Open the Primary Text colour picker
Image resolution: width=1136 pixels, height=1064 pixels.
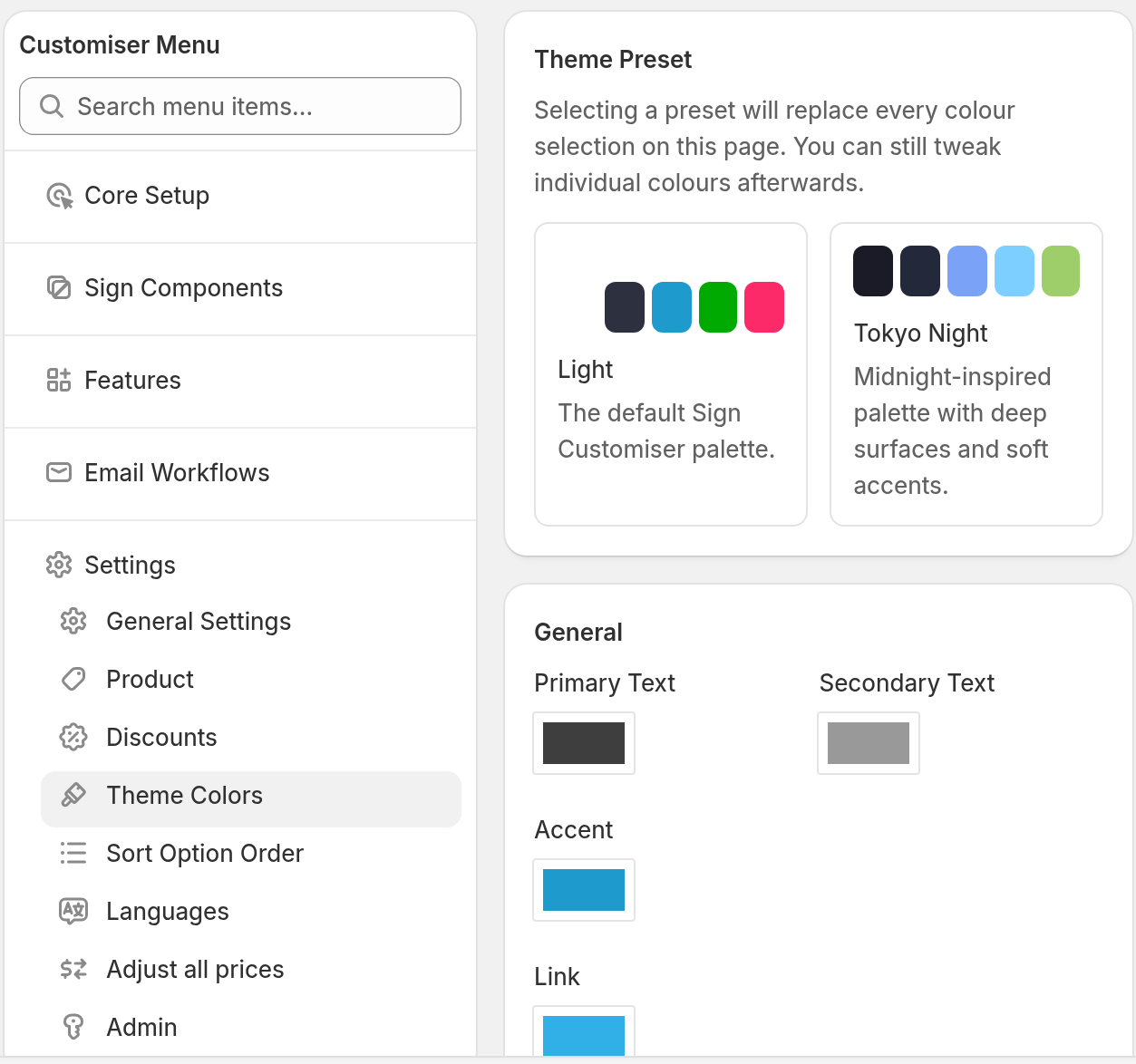coord(584,743)
